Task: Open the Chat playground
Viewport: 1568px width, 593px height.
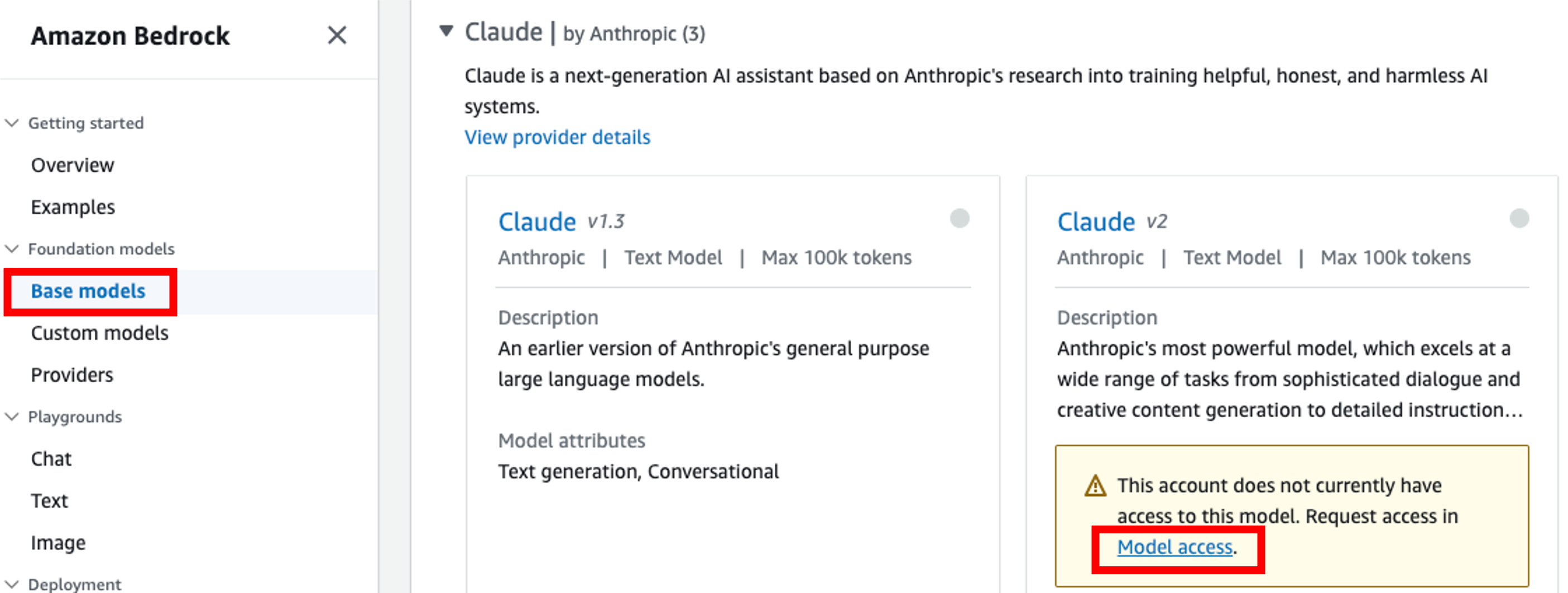Action: click(x=51, y=459)
